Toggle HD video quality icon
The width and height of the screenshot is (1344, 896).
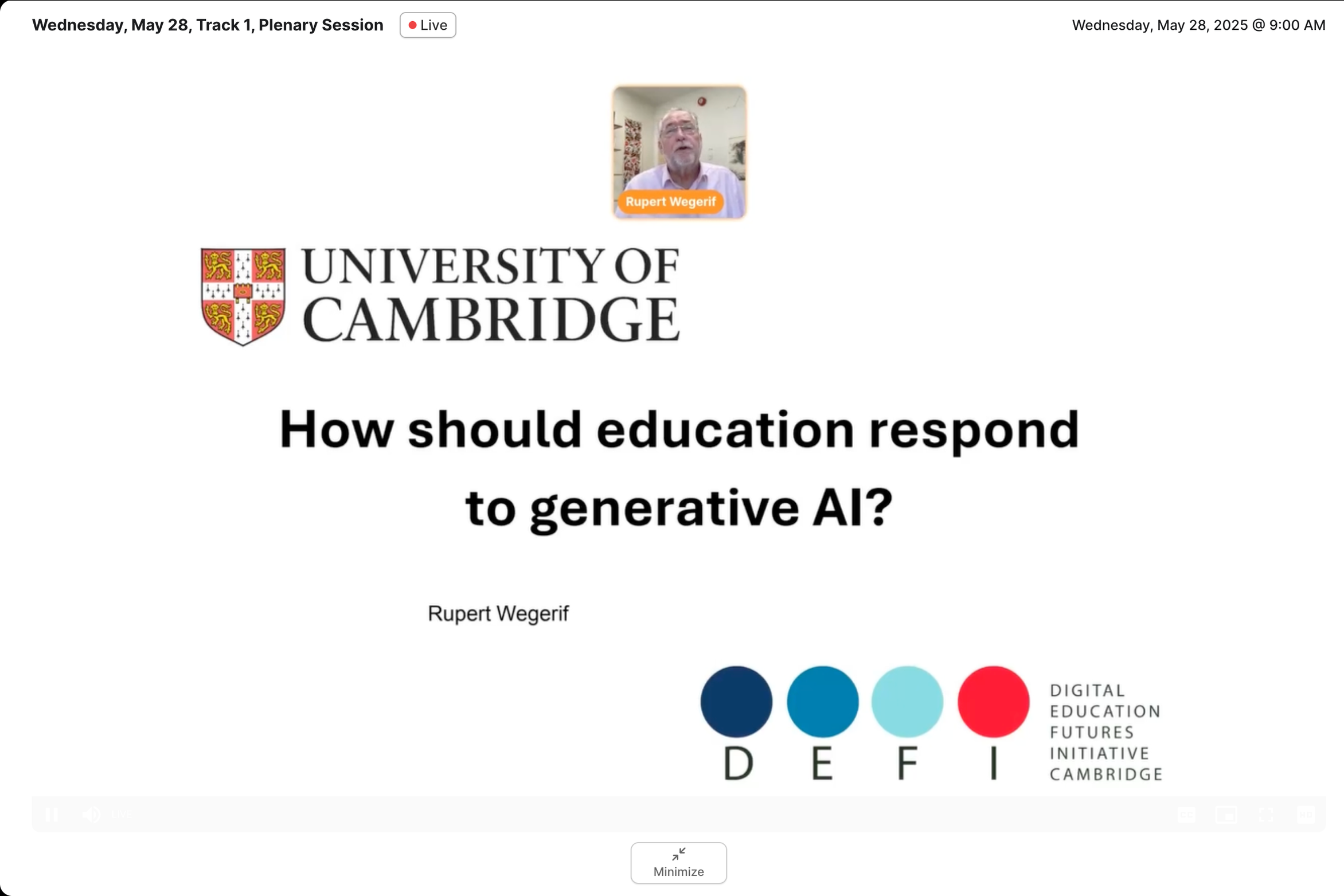(x=1306, y=815)
